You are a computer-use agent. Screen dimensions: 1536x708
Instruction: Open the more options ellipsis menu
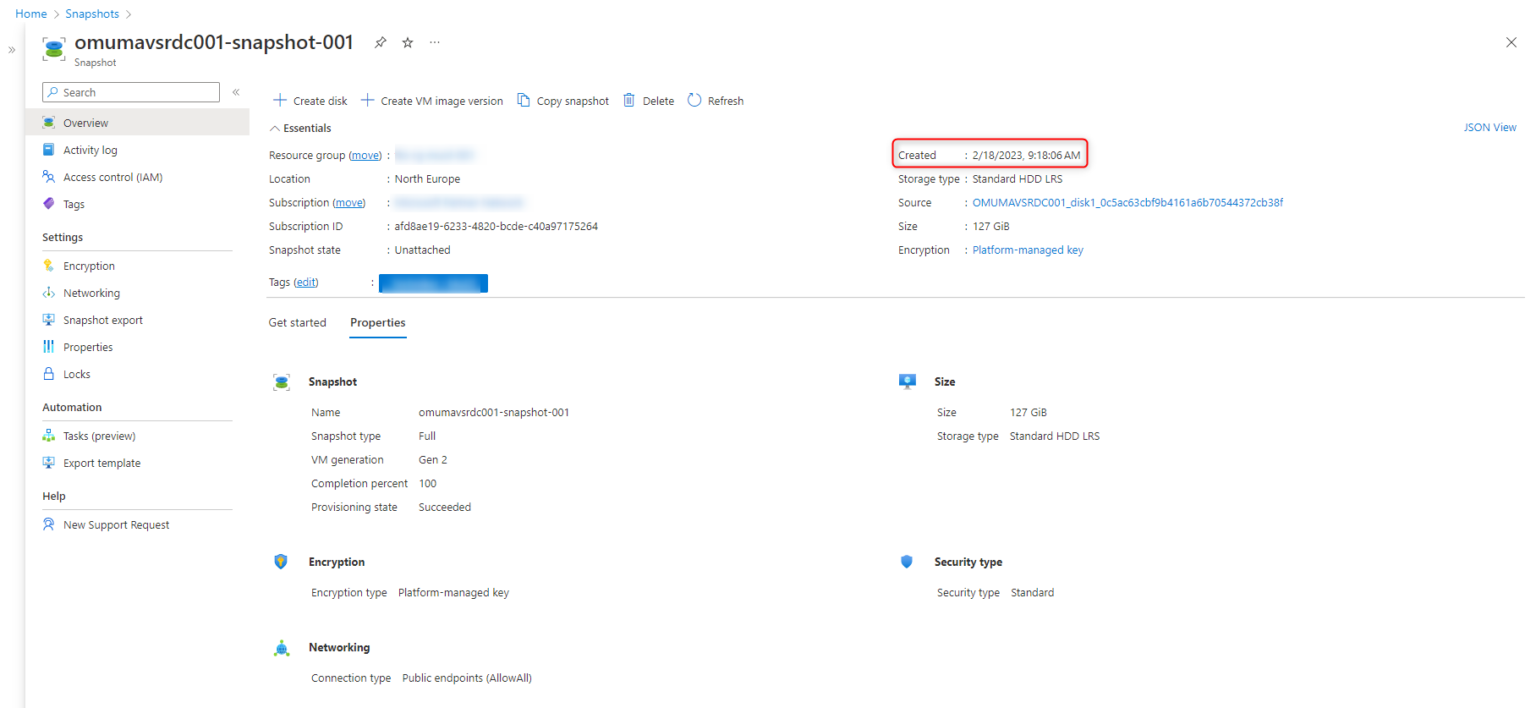coord(434,43)
